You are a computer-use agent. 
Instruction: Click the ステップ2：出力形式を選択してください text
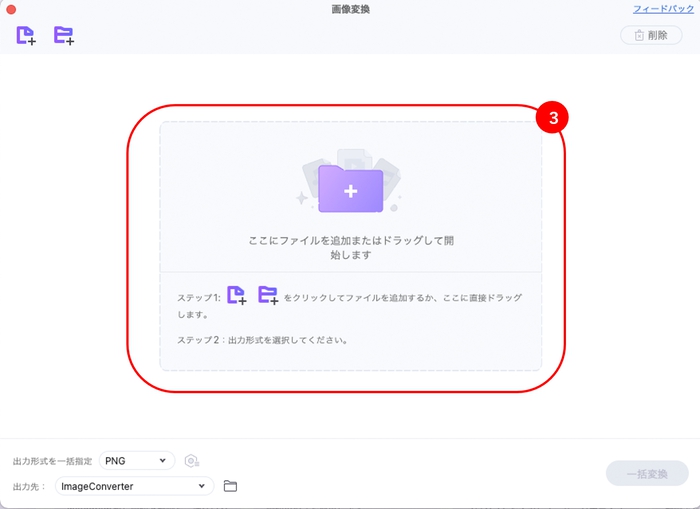262,340
